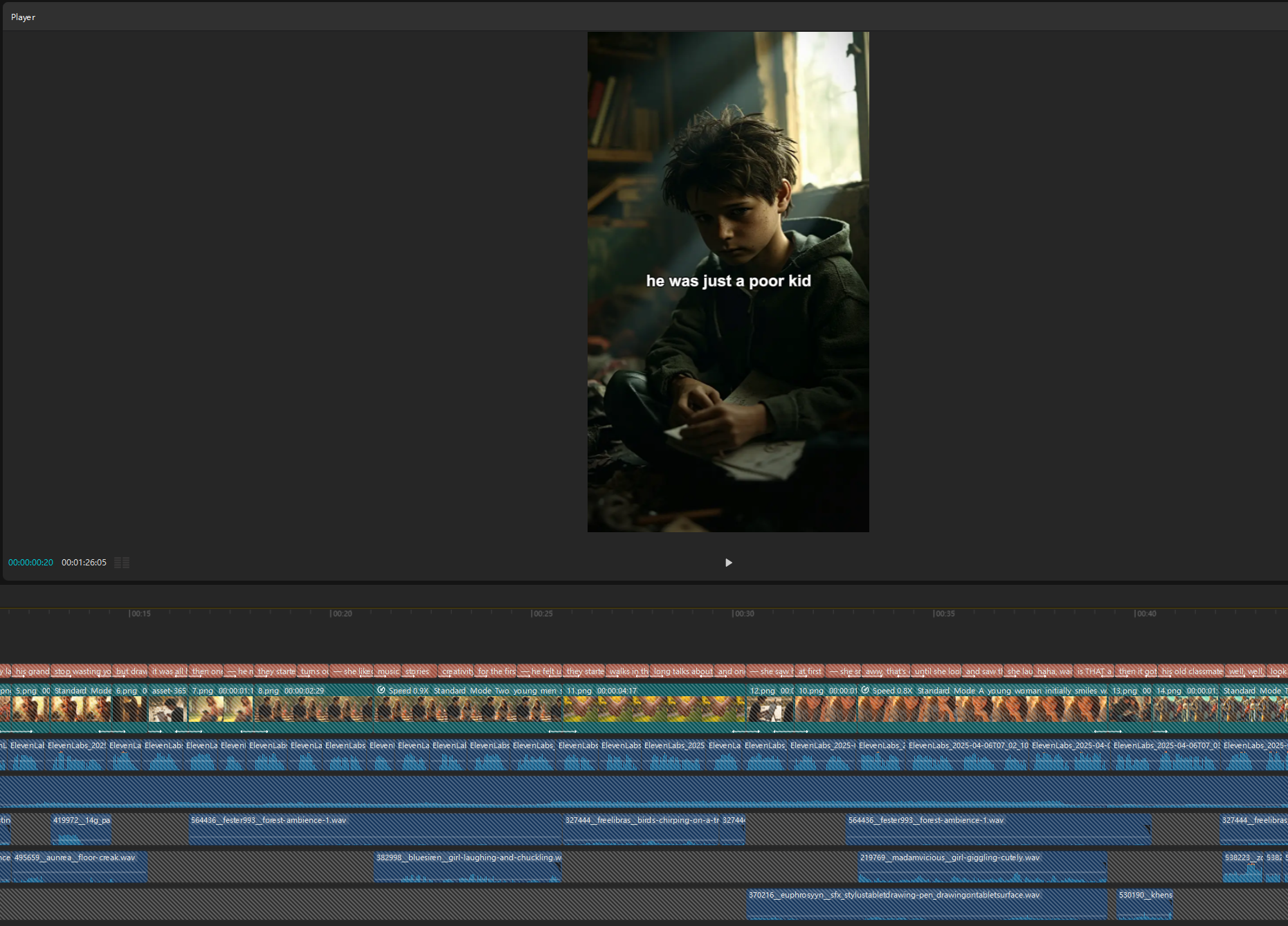
Task: Select the floor-creak.wav audio clip
Action: point(80,866)
